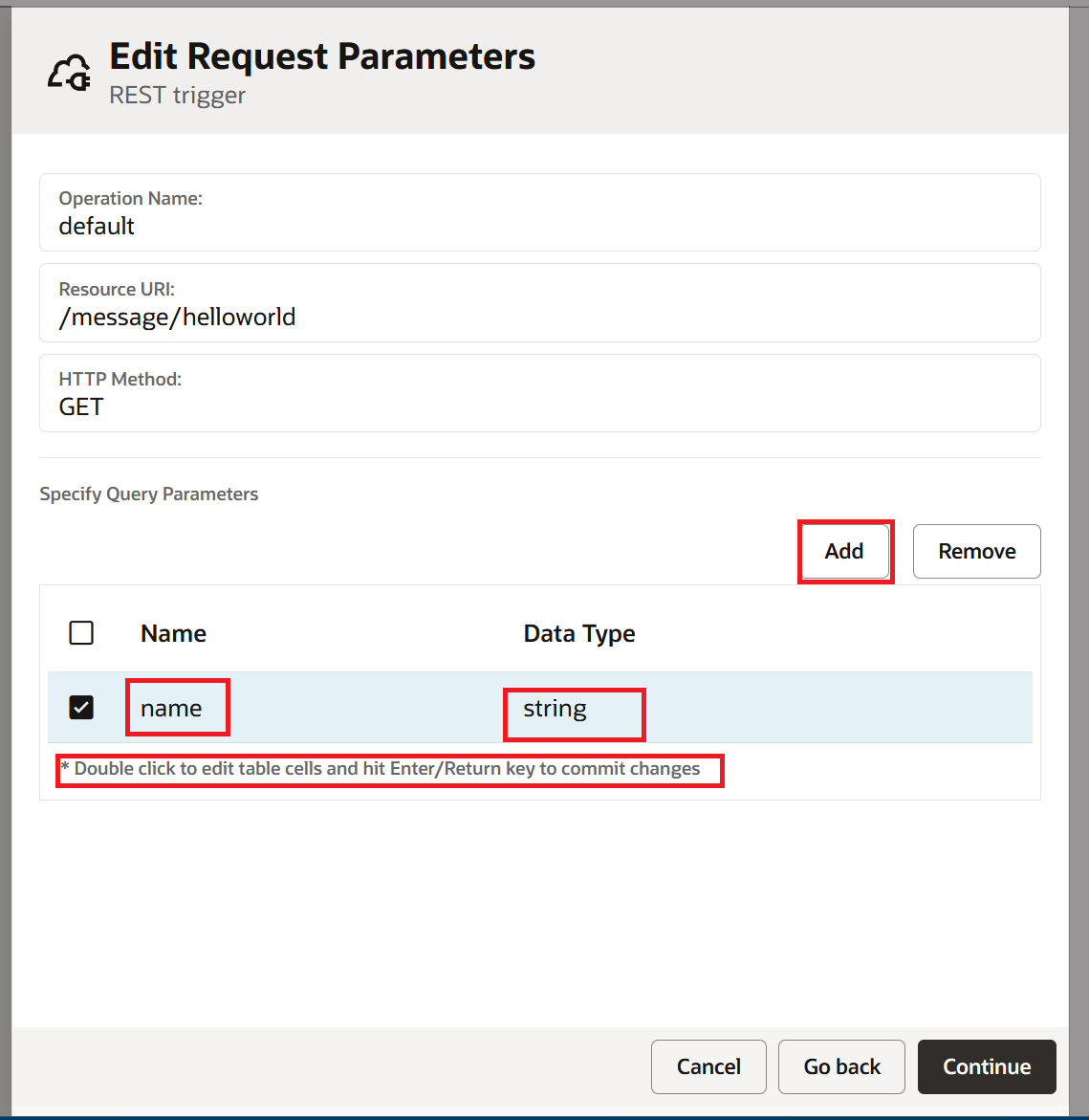This screenshot has height=1120, width=1089.
Task: Click the Add query parameter button
Action: 844,552
